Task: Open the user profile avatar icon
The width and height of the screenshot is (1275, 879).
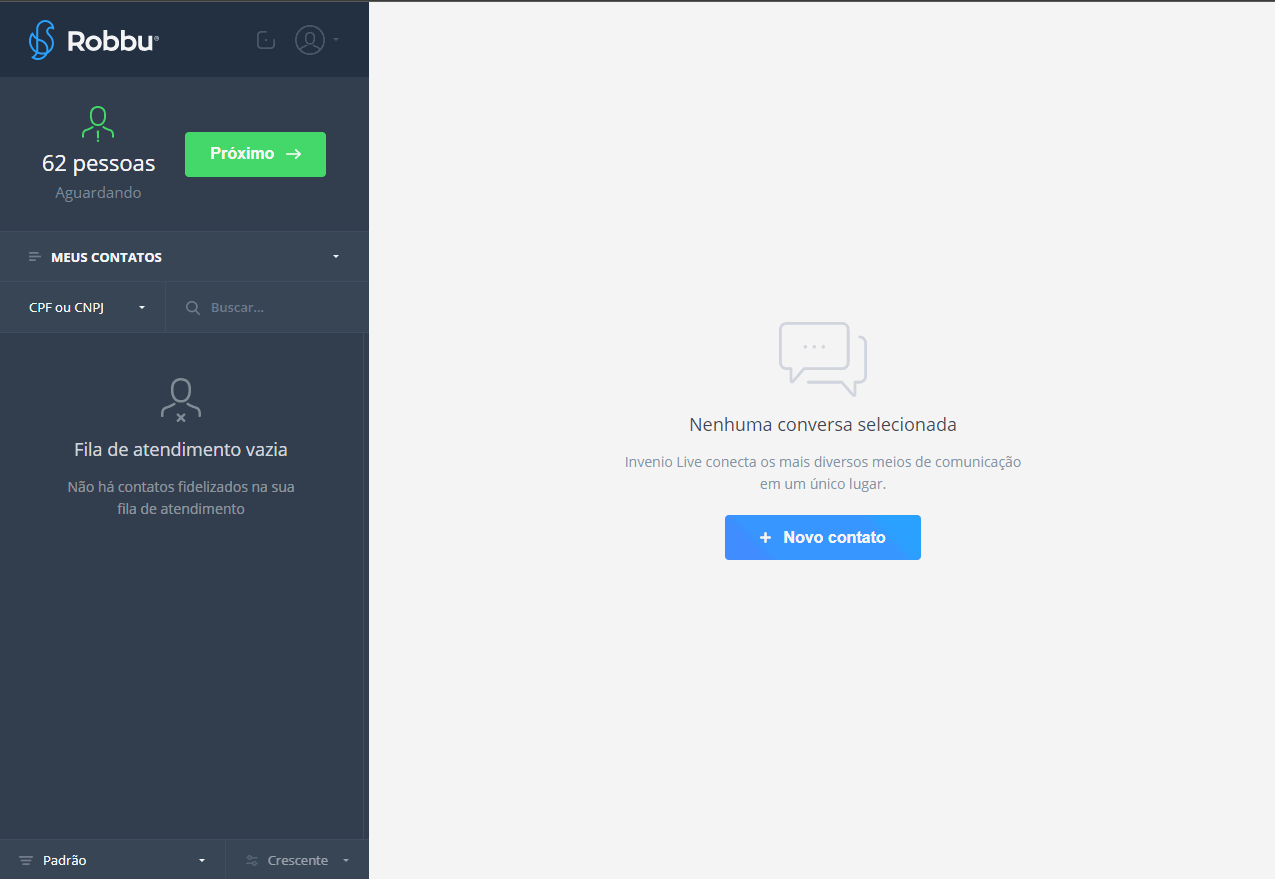Action: point(310,40)
